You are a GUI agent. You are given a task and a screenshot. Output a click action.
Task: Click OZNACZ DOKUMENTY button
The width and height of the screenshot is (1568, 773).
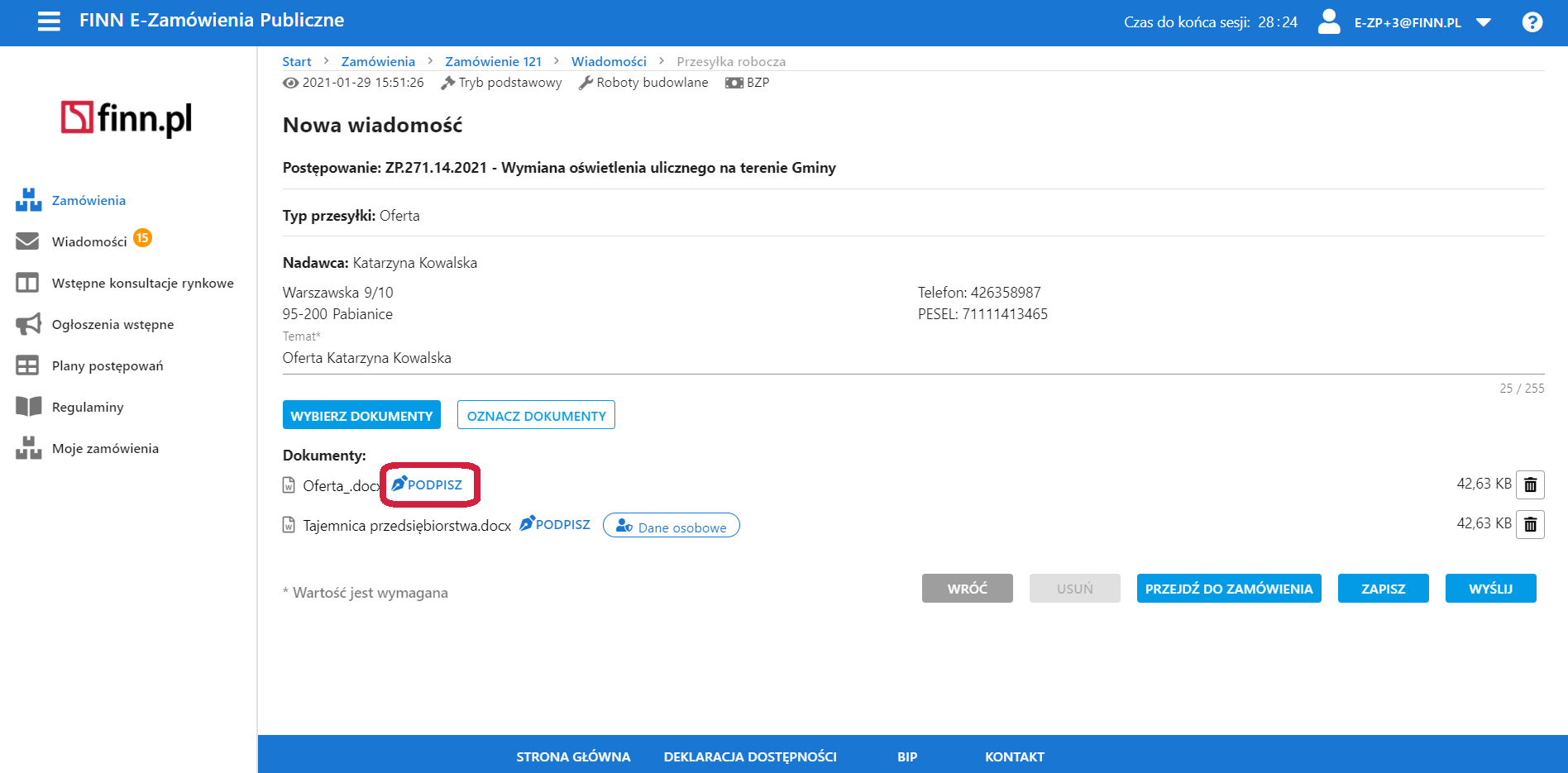536,415
